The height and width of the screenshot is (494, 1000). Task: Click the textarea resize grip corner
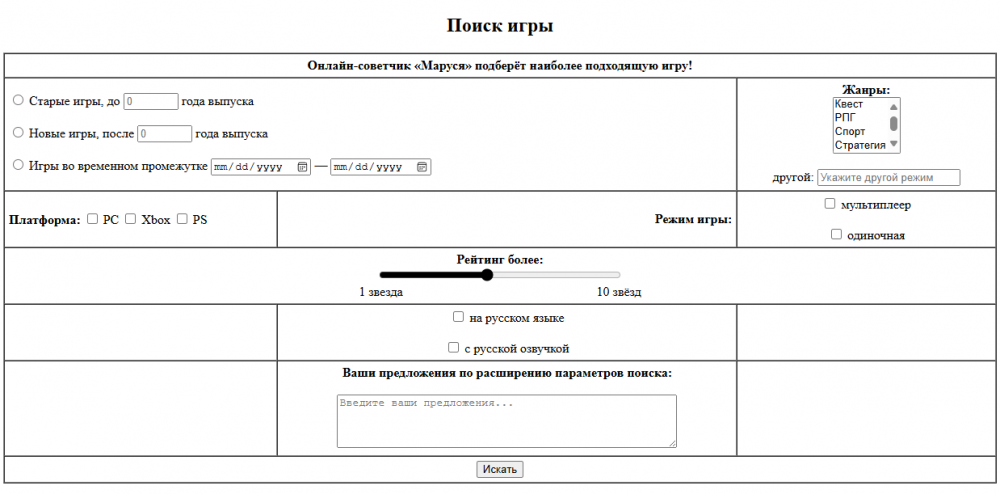click(x=672, y=444)
